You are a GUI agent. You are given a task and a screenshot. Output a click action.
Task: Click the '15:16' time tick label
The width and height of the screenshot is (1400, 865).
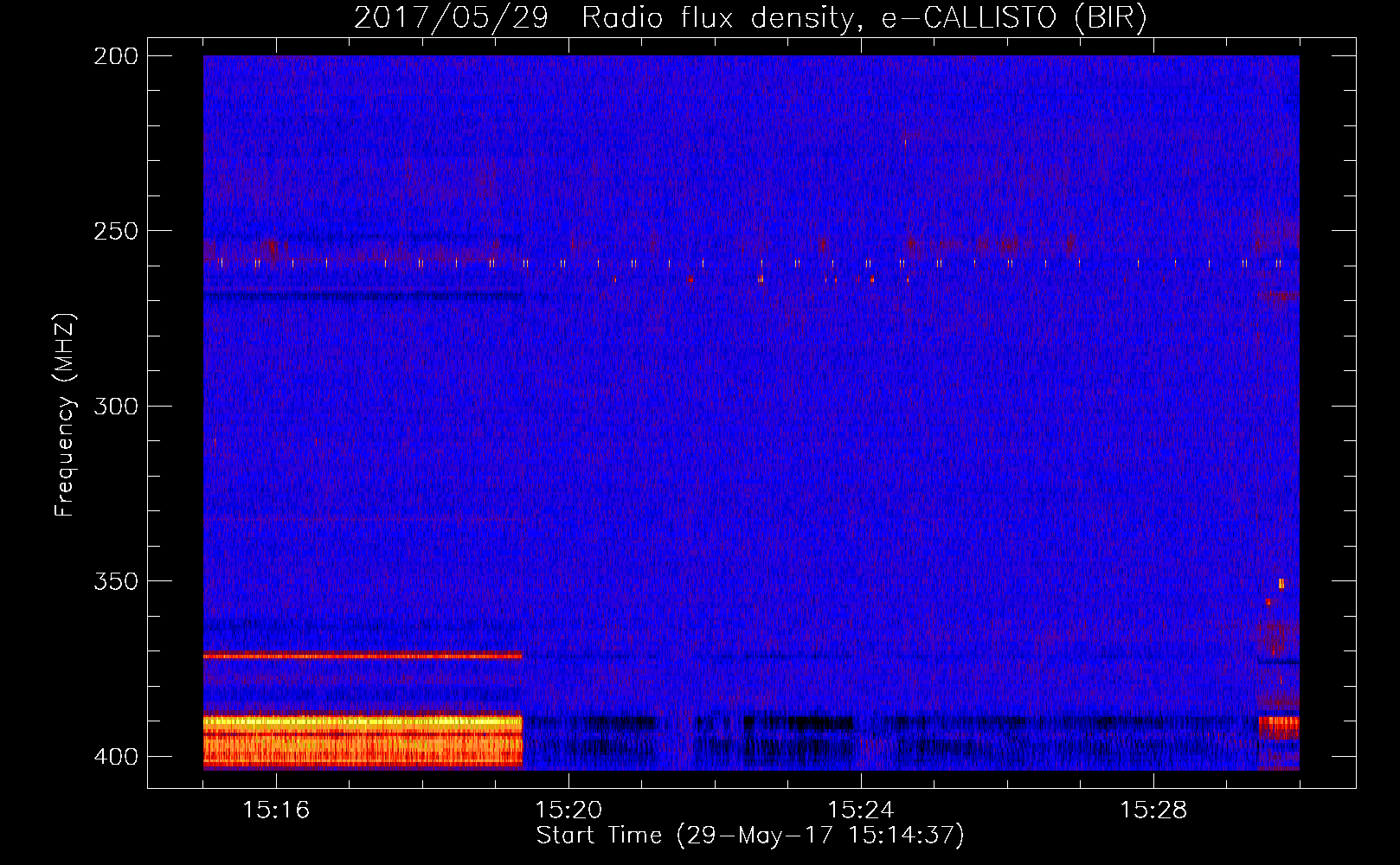[276, 811]
